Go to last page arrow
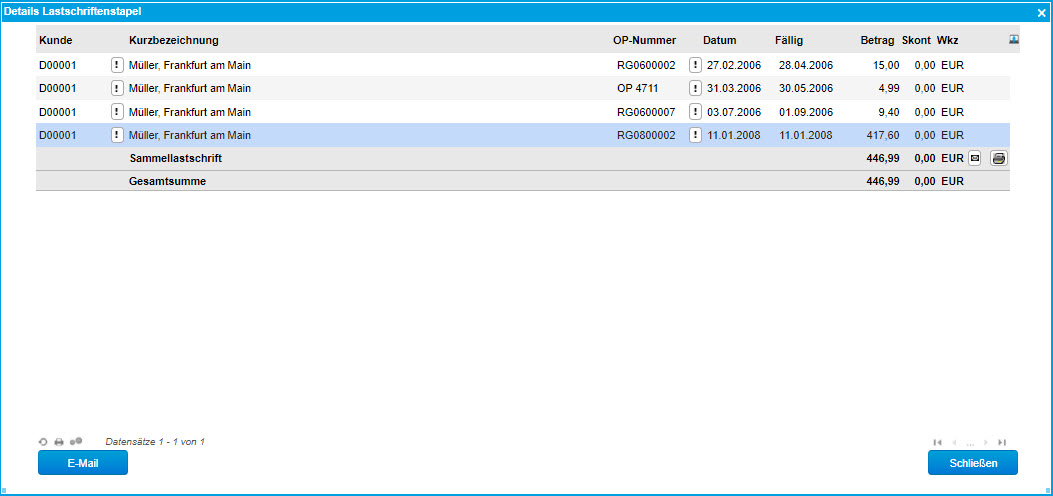 pyautogui.click(x=1002, y=442)
